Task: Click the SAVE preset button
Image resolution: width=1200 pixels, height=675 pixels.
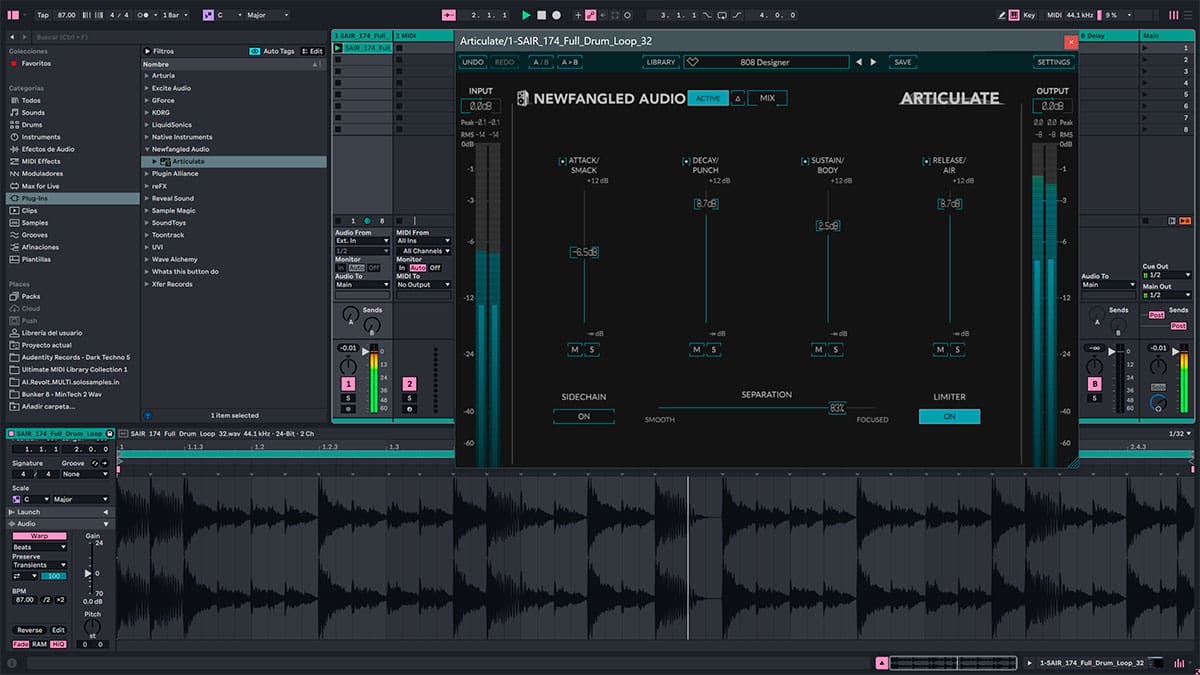Action: tap(902, 62)
